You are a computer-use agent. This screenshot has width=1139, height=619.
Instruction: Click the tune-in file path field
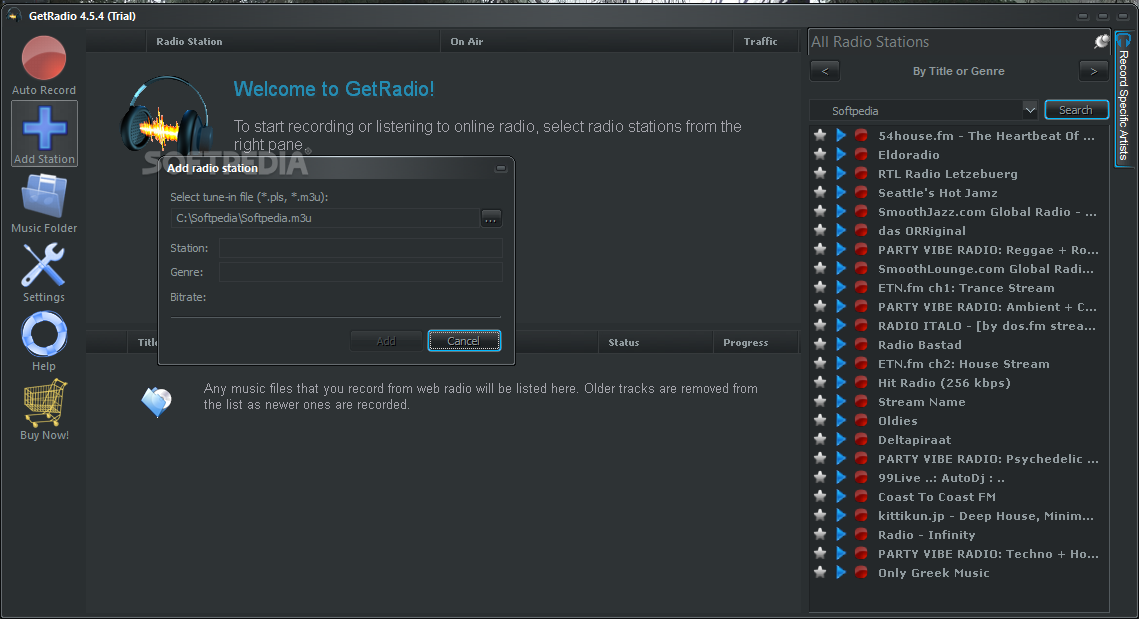(x=325, y=218)
